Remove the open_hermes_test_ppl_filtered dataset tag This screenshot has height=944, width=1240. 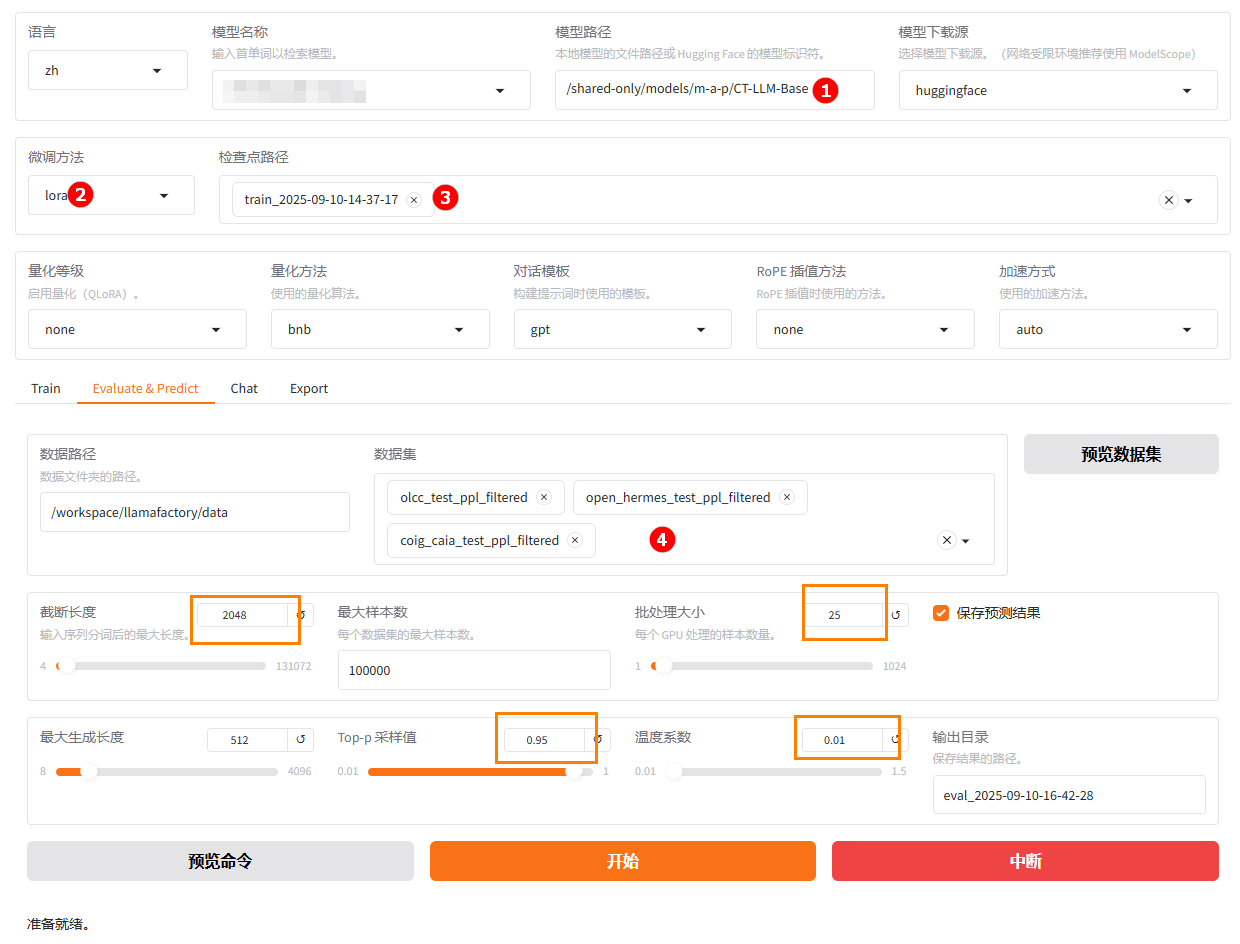[x=787, y=497]
